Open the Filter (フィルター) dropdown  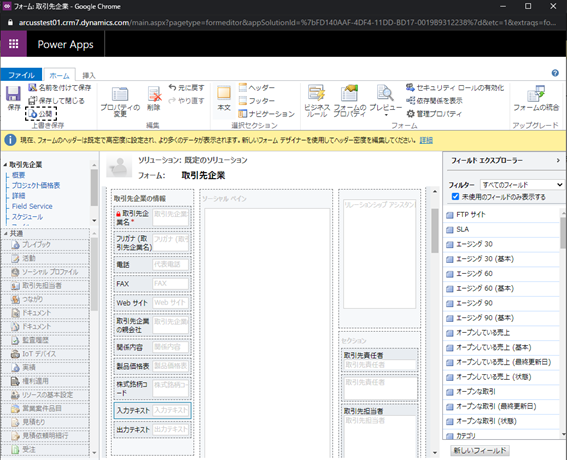point(522,185)
